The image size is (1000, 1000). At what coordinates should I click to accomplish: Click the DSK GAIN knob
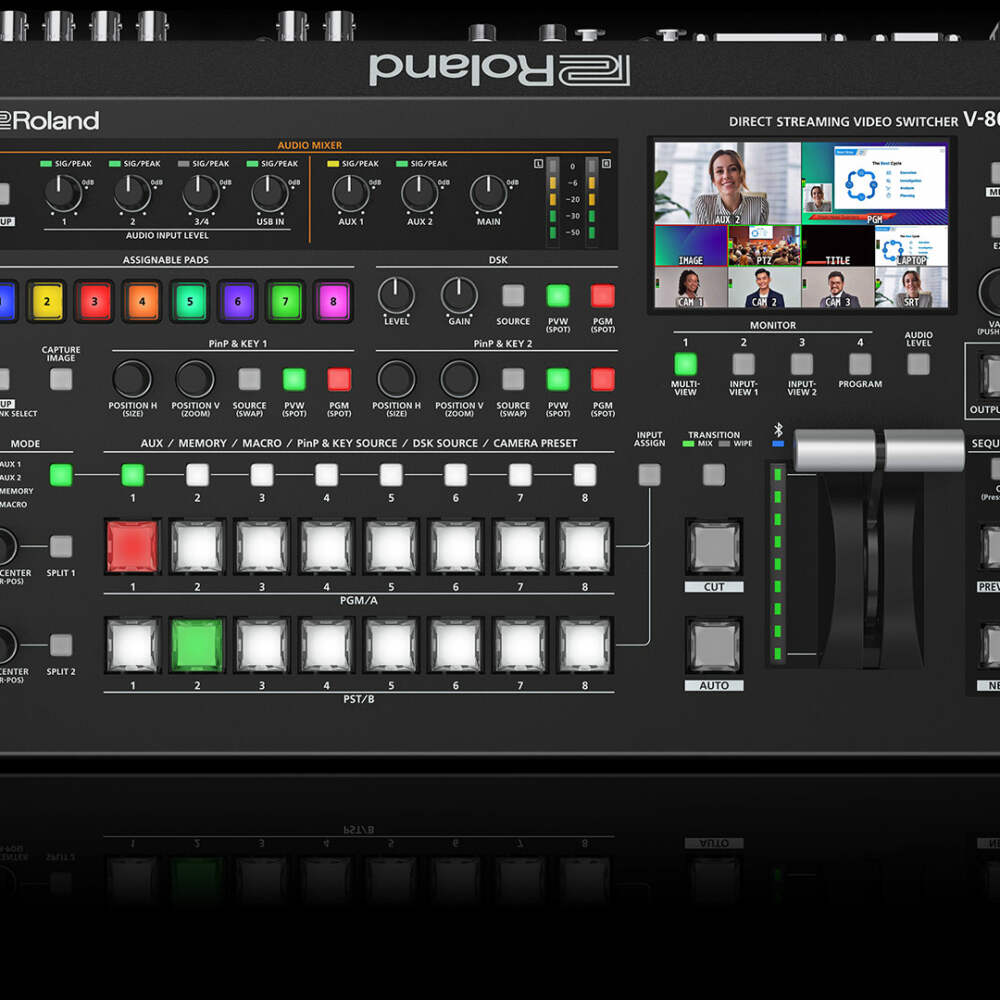click(x=459, y=295)
